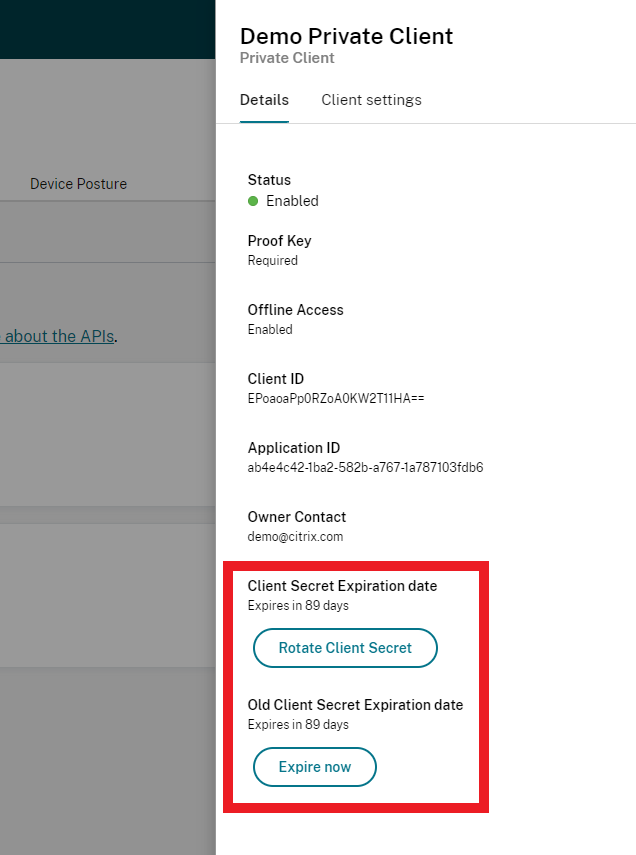Click expiry text above Expire now button

[298, 724]
